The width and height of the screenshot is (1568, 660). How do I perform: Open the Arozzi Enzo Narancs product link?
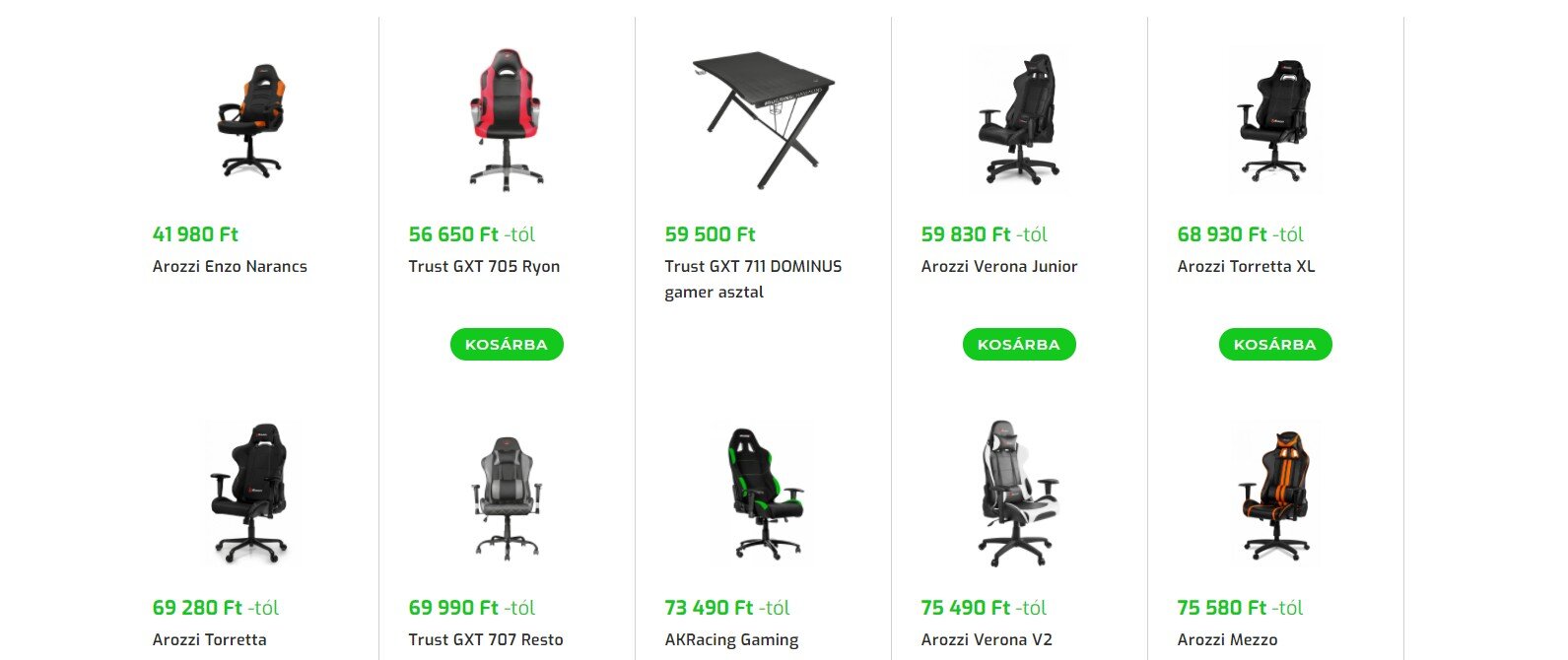pyautogui.click(x=230, y=266)
